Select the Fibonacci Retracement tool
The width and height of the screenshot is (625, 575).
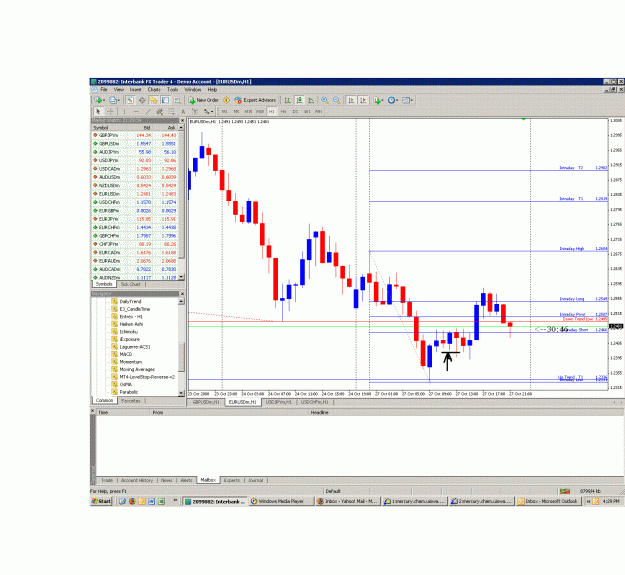(x=171, y=112)
